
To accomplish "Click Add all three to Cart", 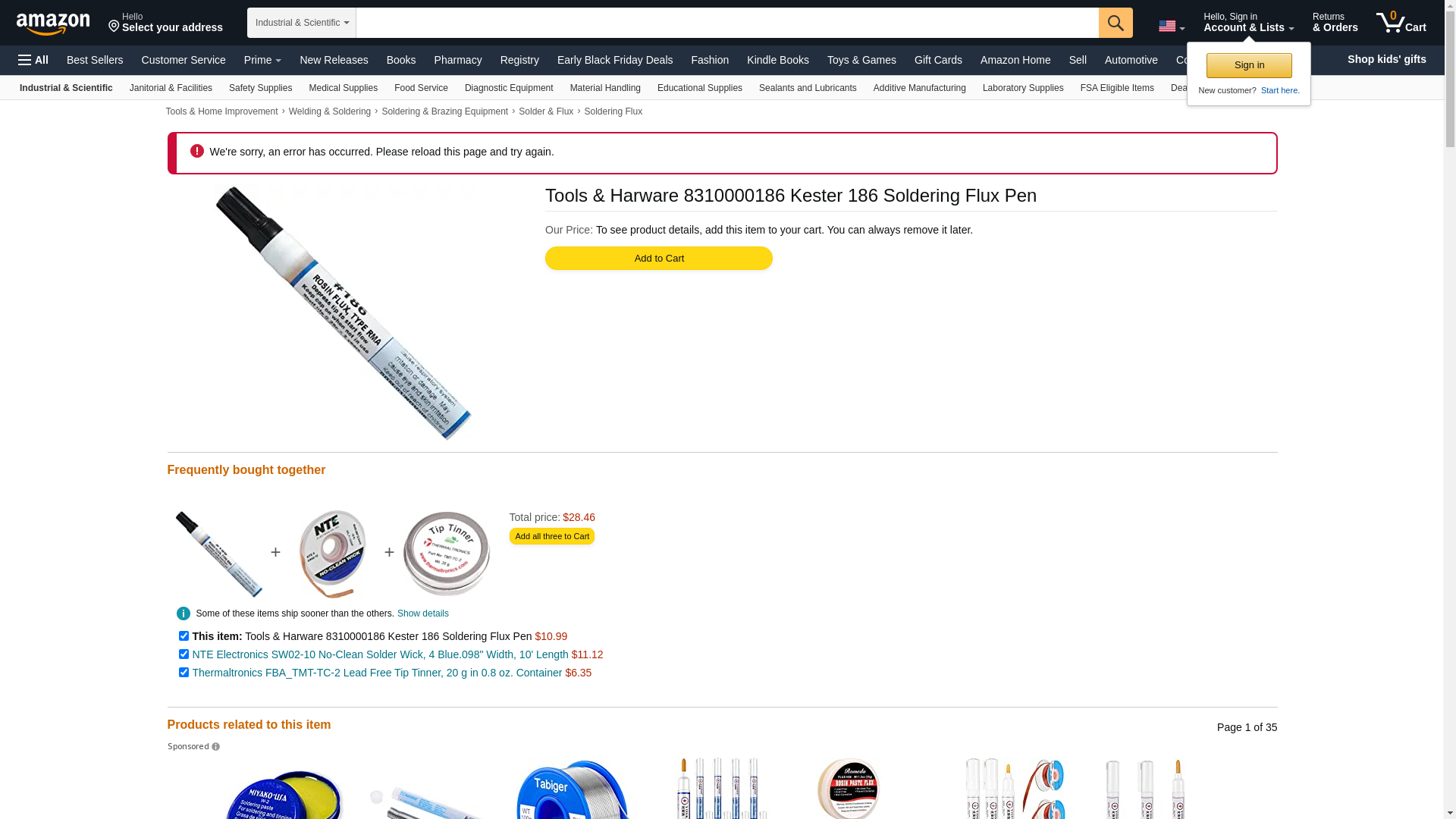I will pyautogui.click(x=552, y=536).
